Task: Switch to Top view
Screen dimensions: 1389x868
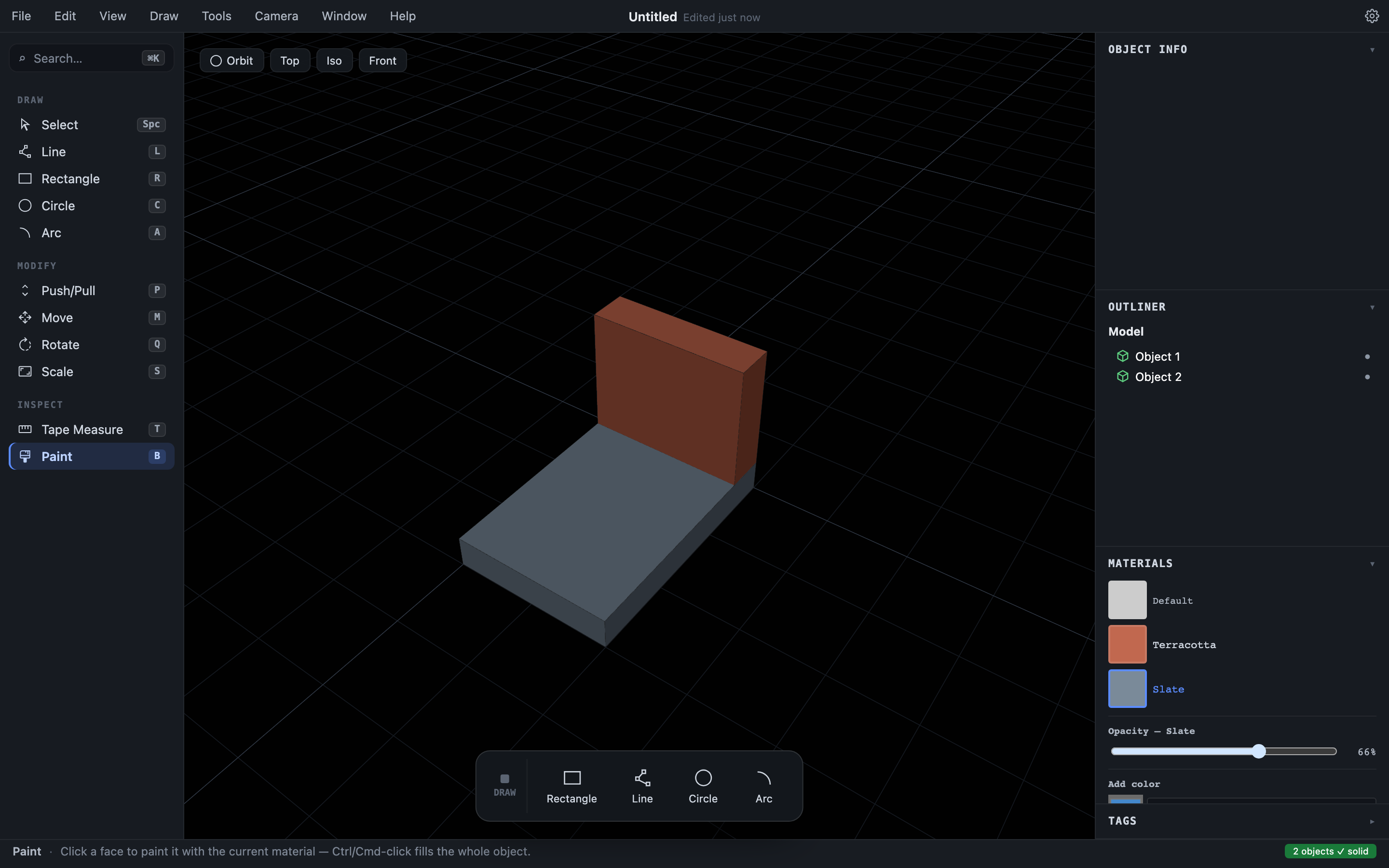Action: point(290,61)
